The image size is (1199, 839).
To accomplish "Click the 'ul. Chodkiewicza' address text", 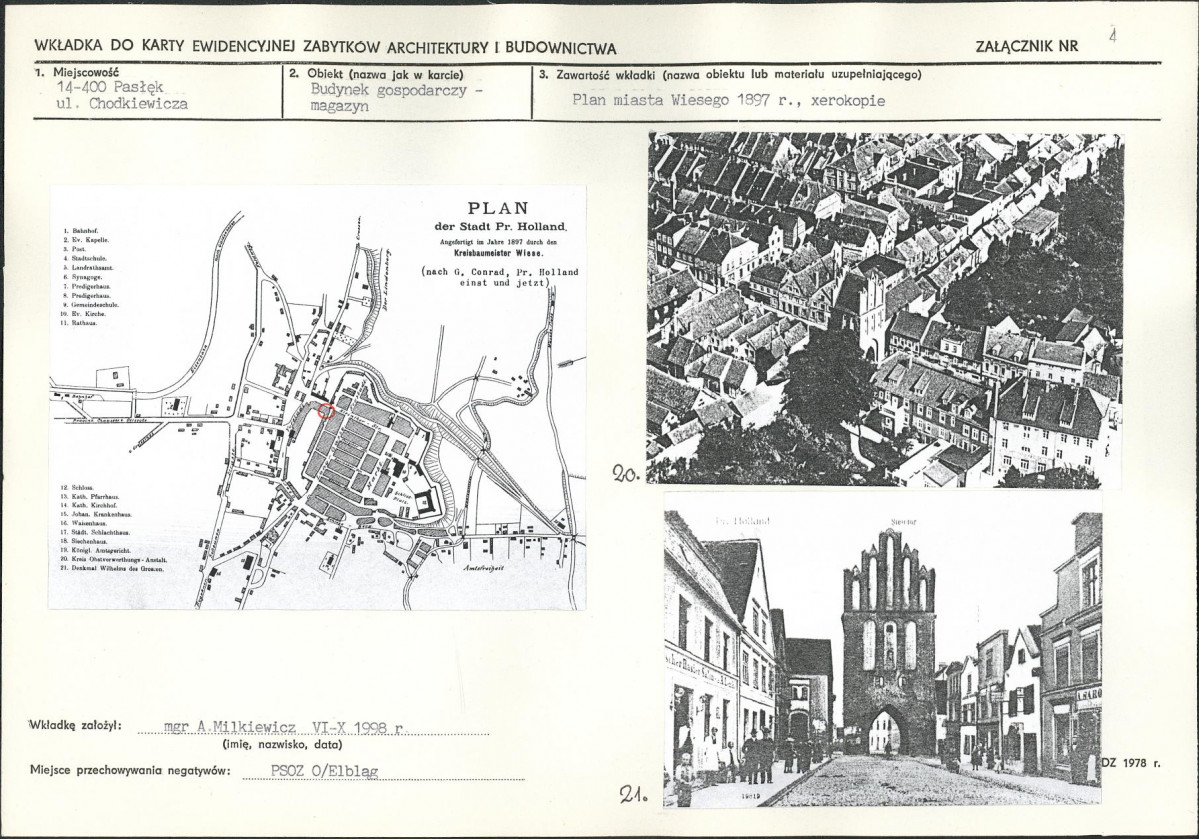I will click(x=122, y=104).
